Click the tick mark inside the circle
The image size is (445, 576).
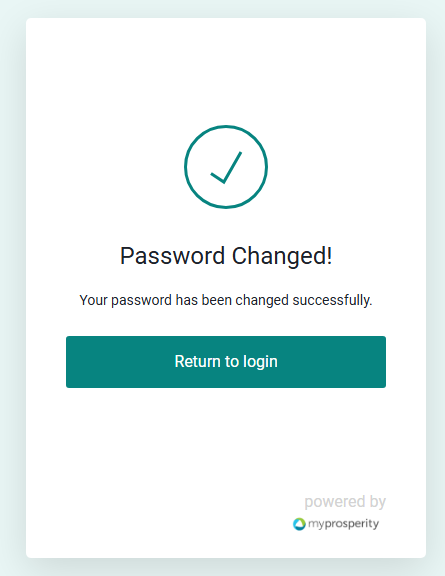click(x=226, y=168)
